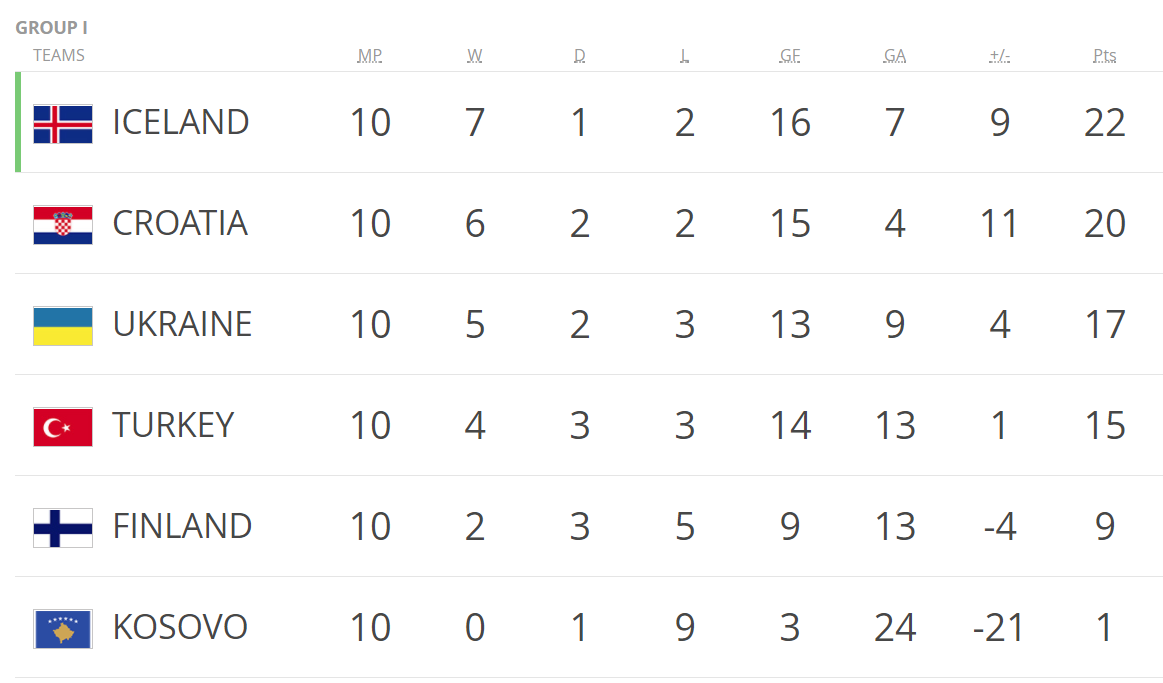
Task: Click the Finland flag icon
Action: [x=63, y=528]
